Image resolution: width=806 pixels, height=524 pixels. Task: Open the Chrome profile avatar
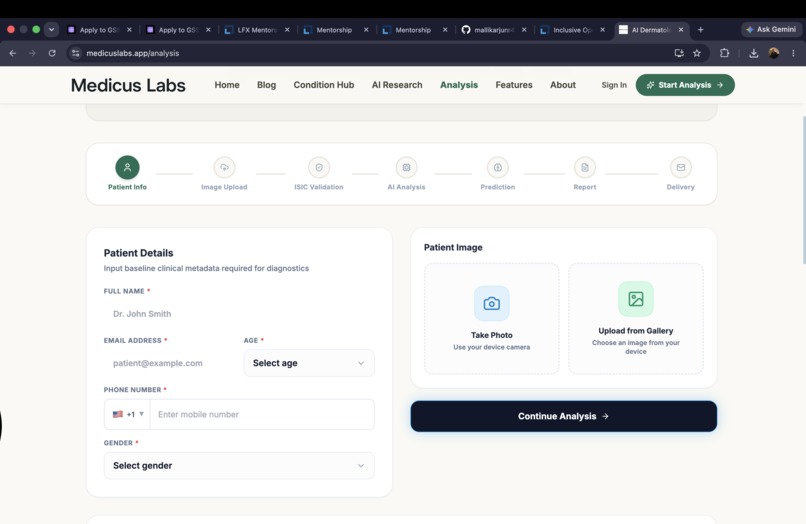[x=774, y=53]
